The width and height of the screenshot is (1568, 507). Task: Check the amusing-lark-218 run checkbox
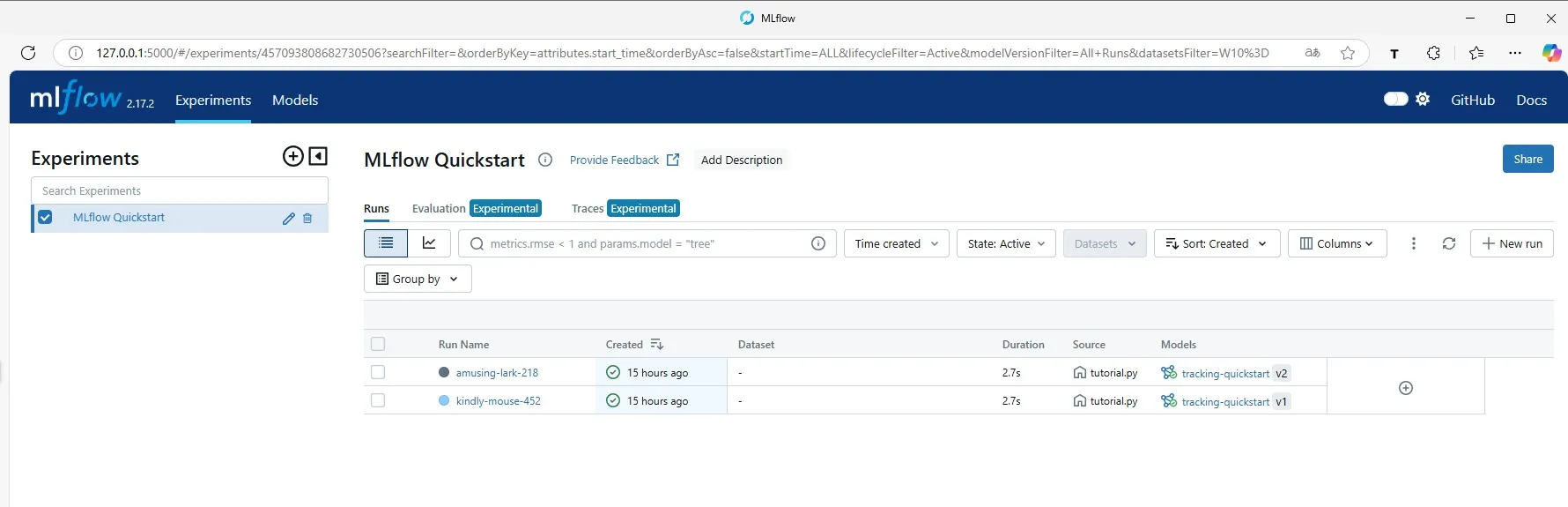(x=378, y=372)
